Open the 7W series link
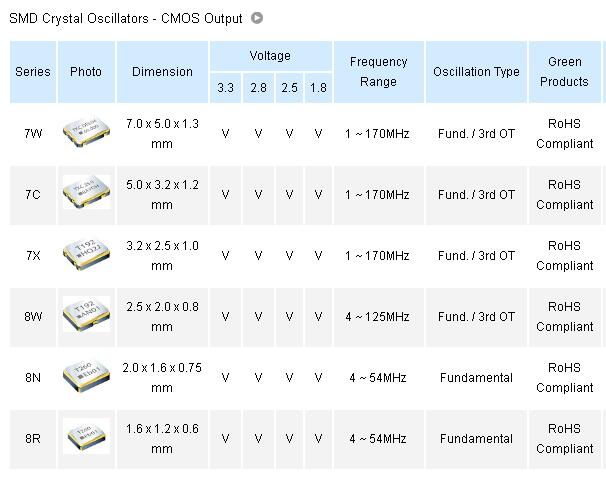 click(33, 134)
